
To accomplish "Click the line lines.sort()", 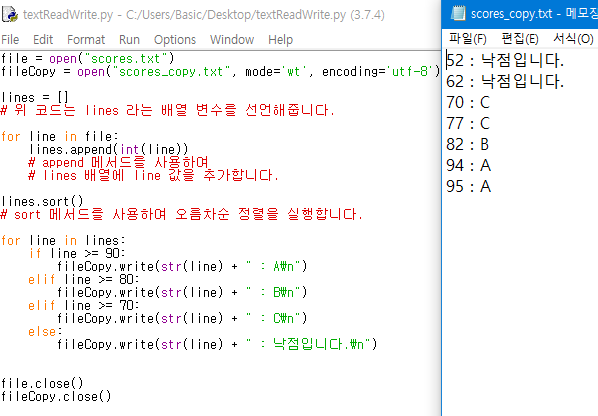I will 42,201.
